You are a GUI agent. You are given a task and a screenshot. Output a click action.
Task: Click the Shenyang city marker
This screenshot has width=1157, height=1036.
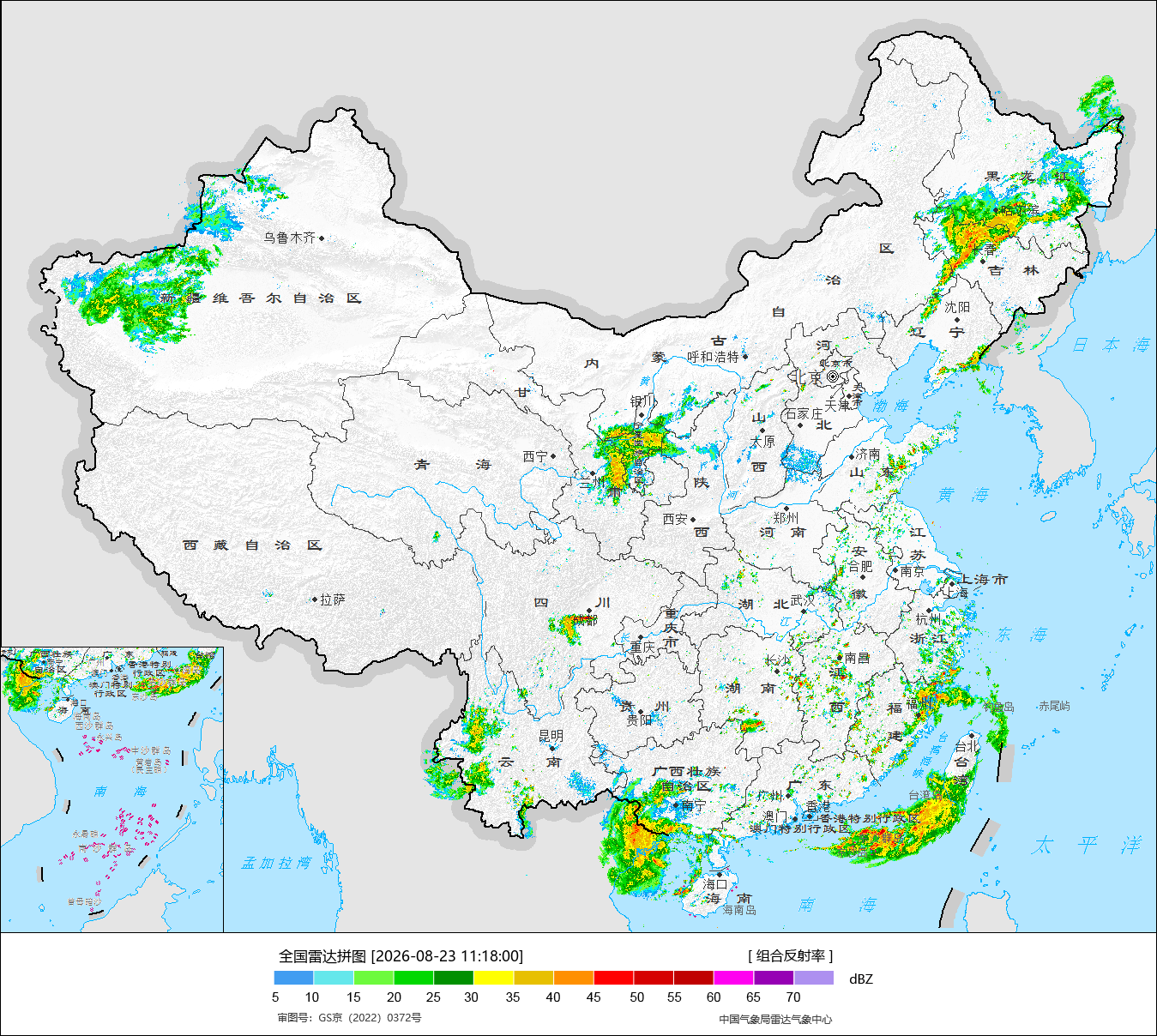(957, 319)
